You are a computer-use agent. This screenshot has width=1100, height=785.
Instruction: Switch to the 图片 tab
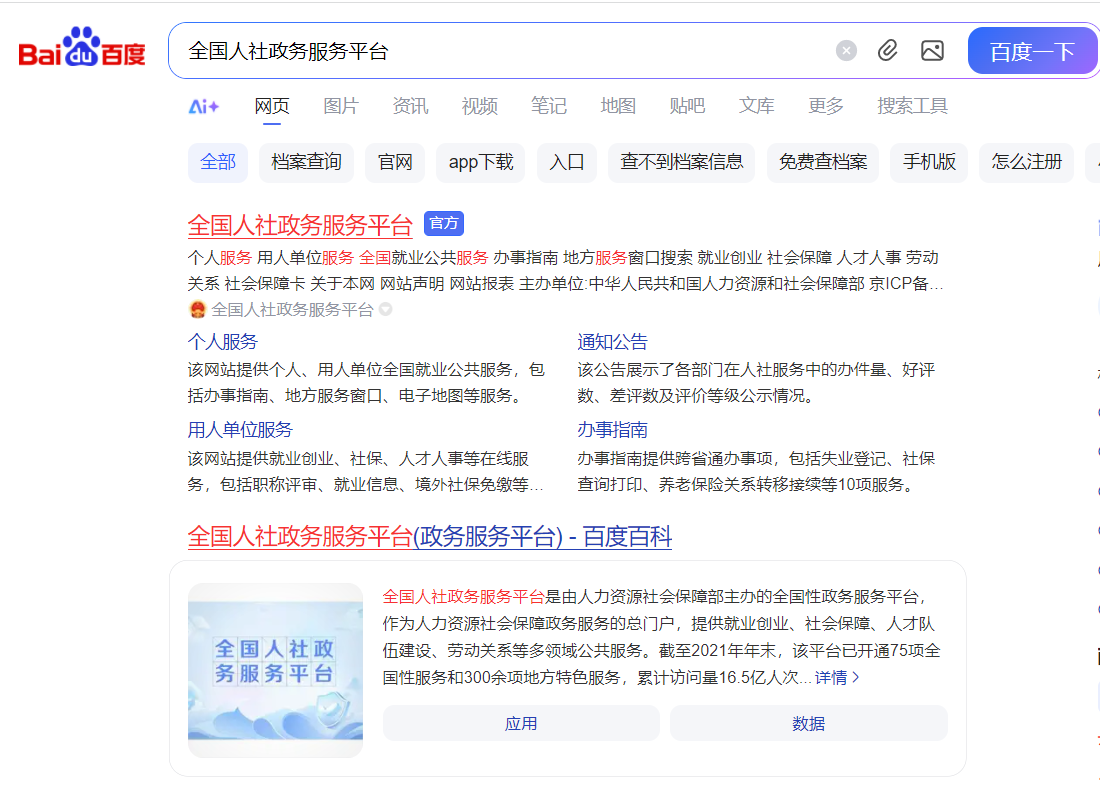coord(341,106)
